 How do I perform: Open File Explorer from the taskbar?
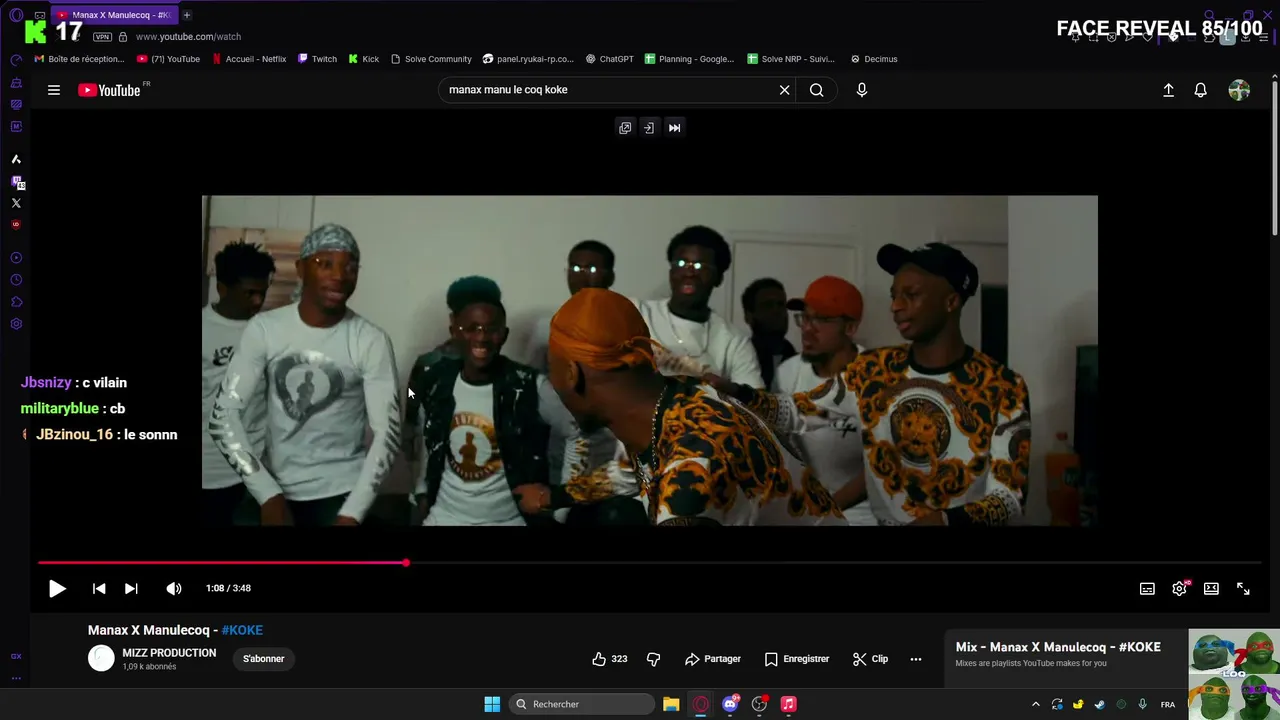671,704
